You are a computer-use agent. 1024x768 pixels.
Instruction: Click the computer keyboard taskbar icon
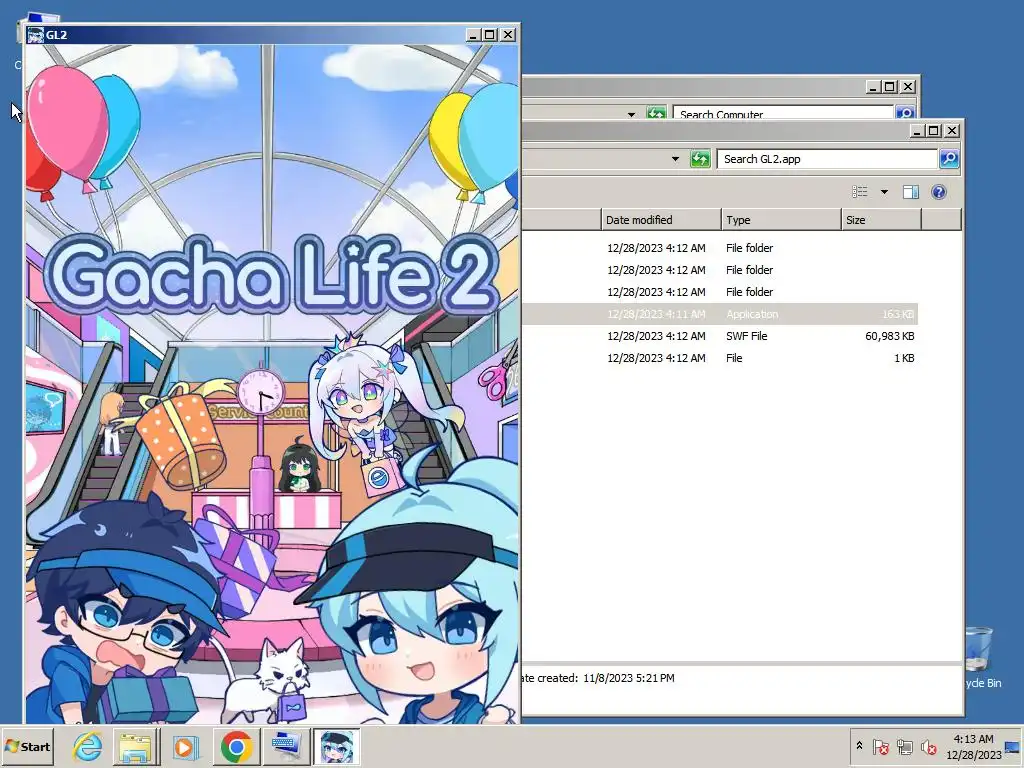tap(286, 746)
